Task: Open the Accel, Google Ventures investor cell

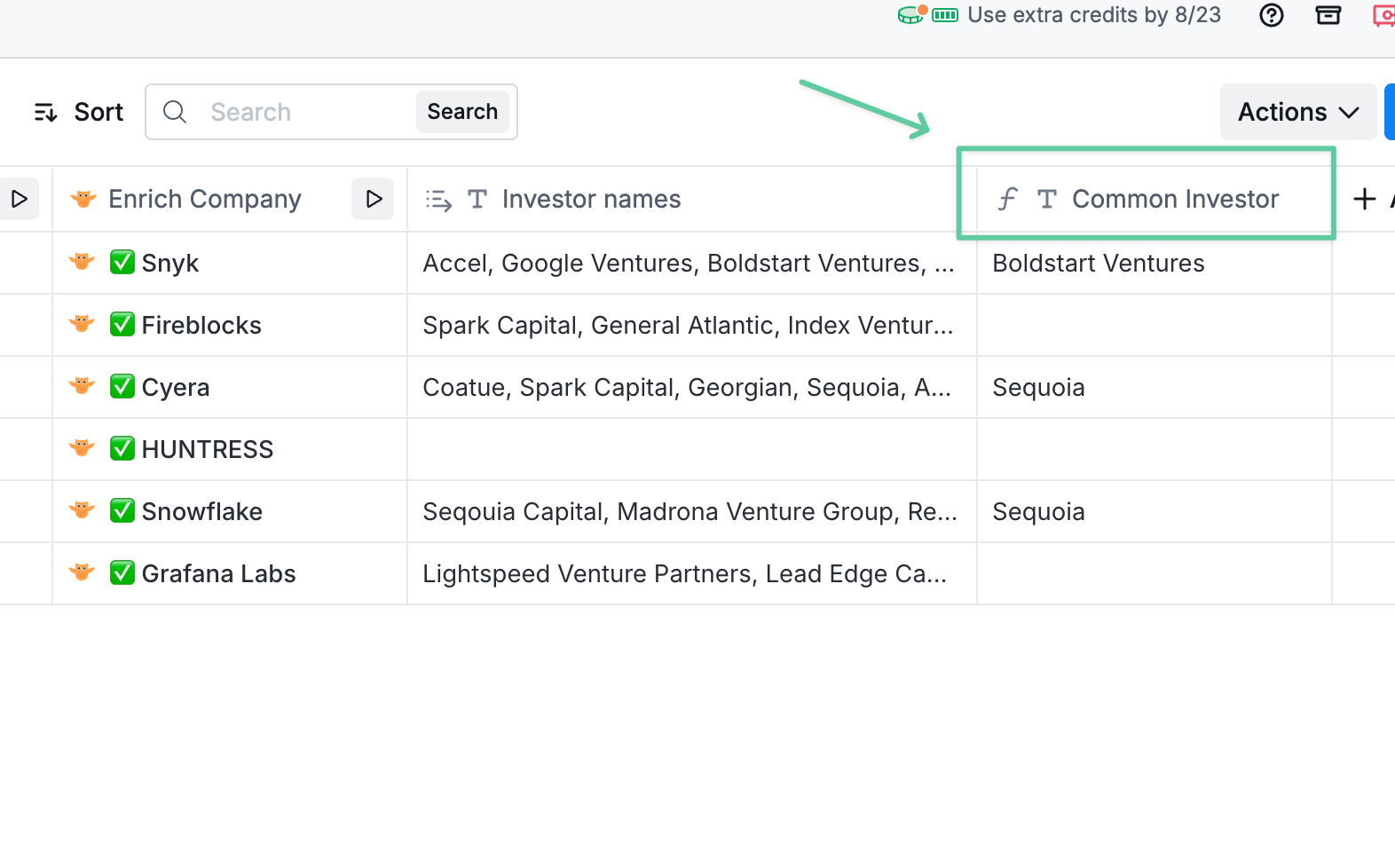Action: 692,263
